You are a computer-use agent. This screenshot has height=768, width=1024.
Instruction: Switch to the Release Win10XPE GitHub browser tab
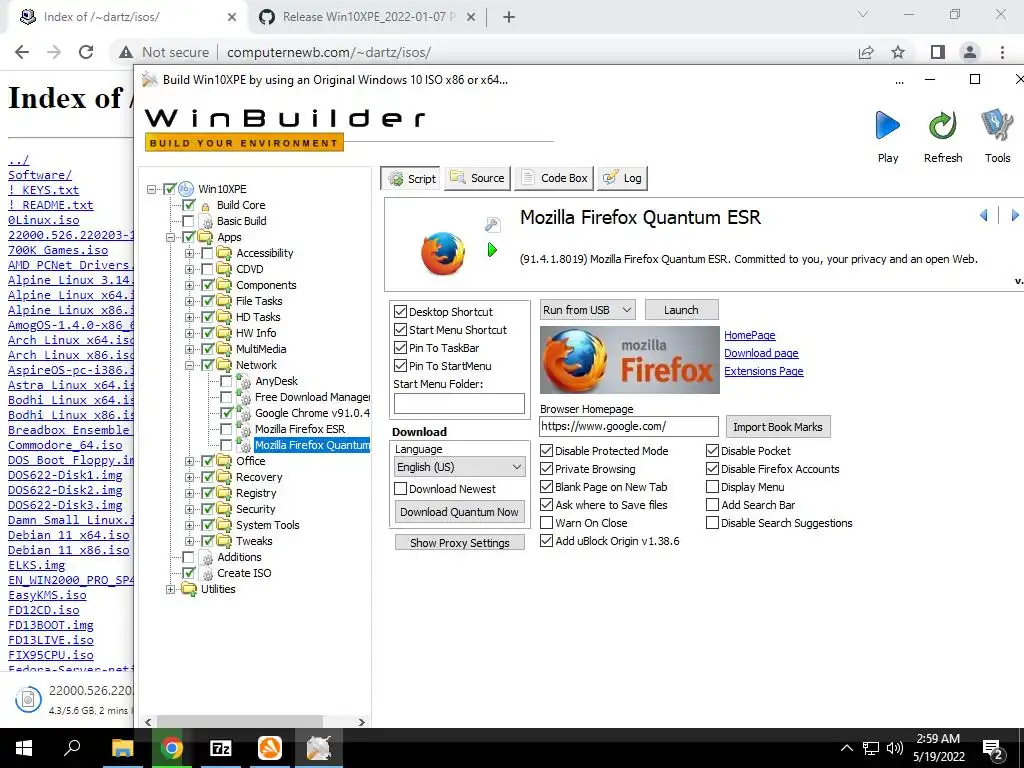368,17
